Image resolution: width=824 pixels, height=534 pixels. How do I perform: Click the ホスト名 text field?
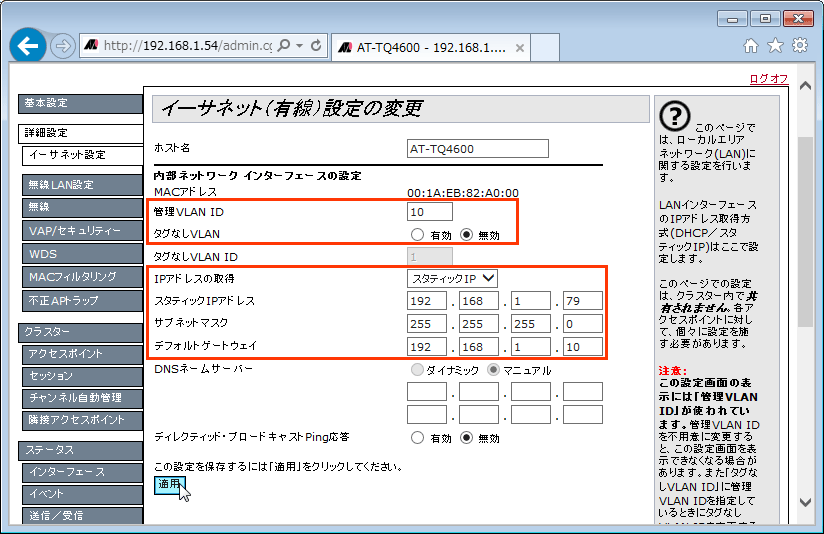(478, 149)
